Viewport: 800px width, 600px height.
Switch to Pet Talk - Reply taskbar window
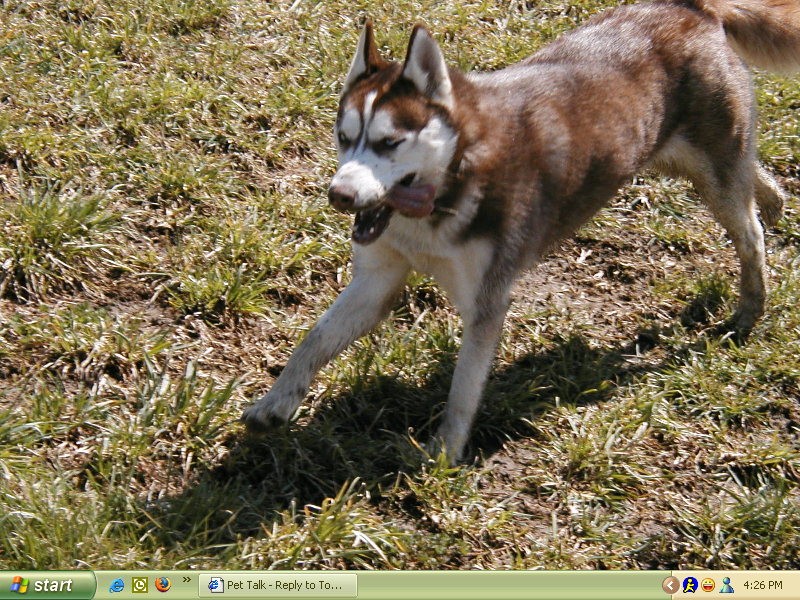point(278,585)
